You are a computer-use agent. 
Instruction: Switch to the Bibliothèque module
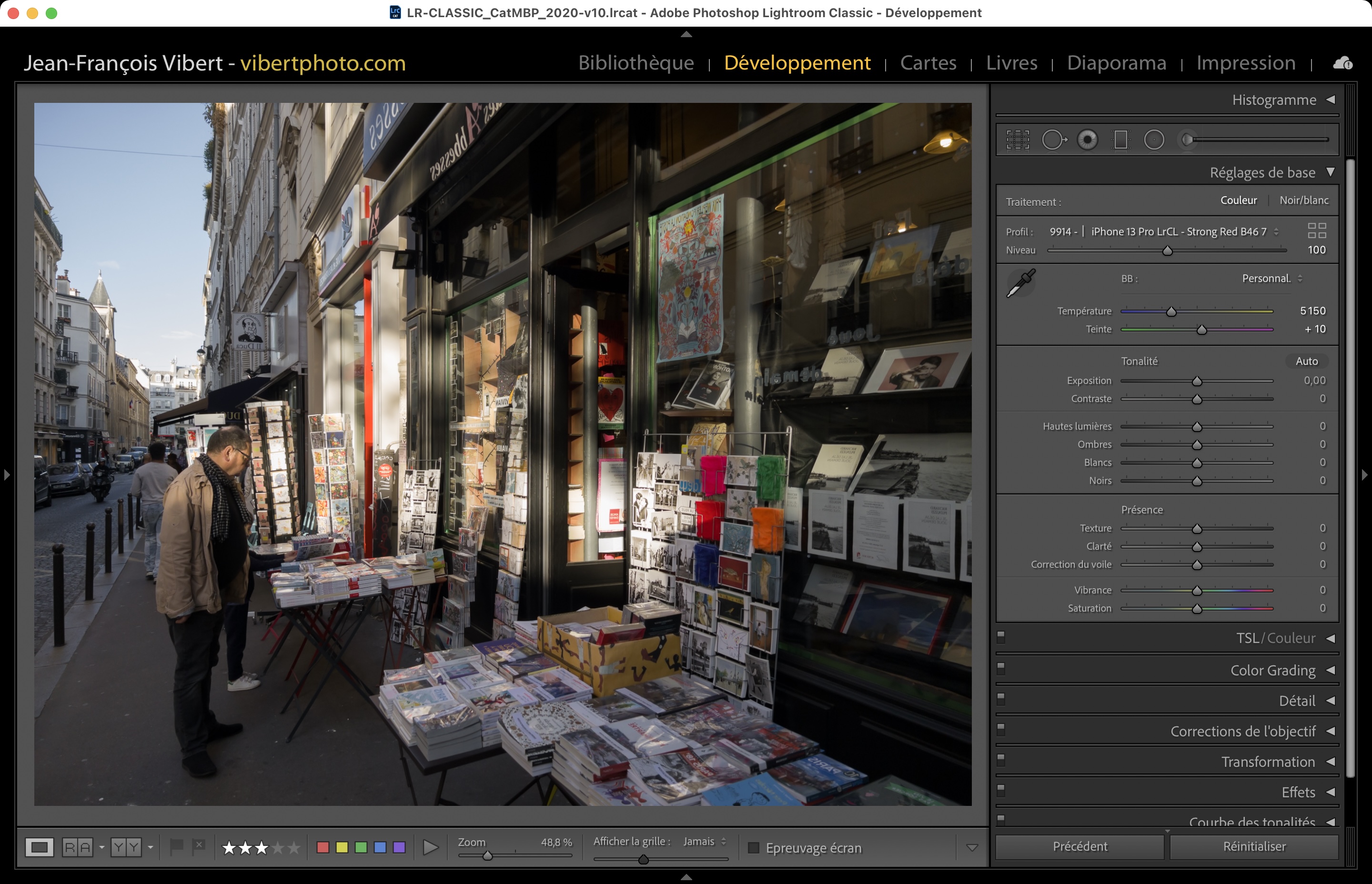[636, 62]
